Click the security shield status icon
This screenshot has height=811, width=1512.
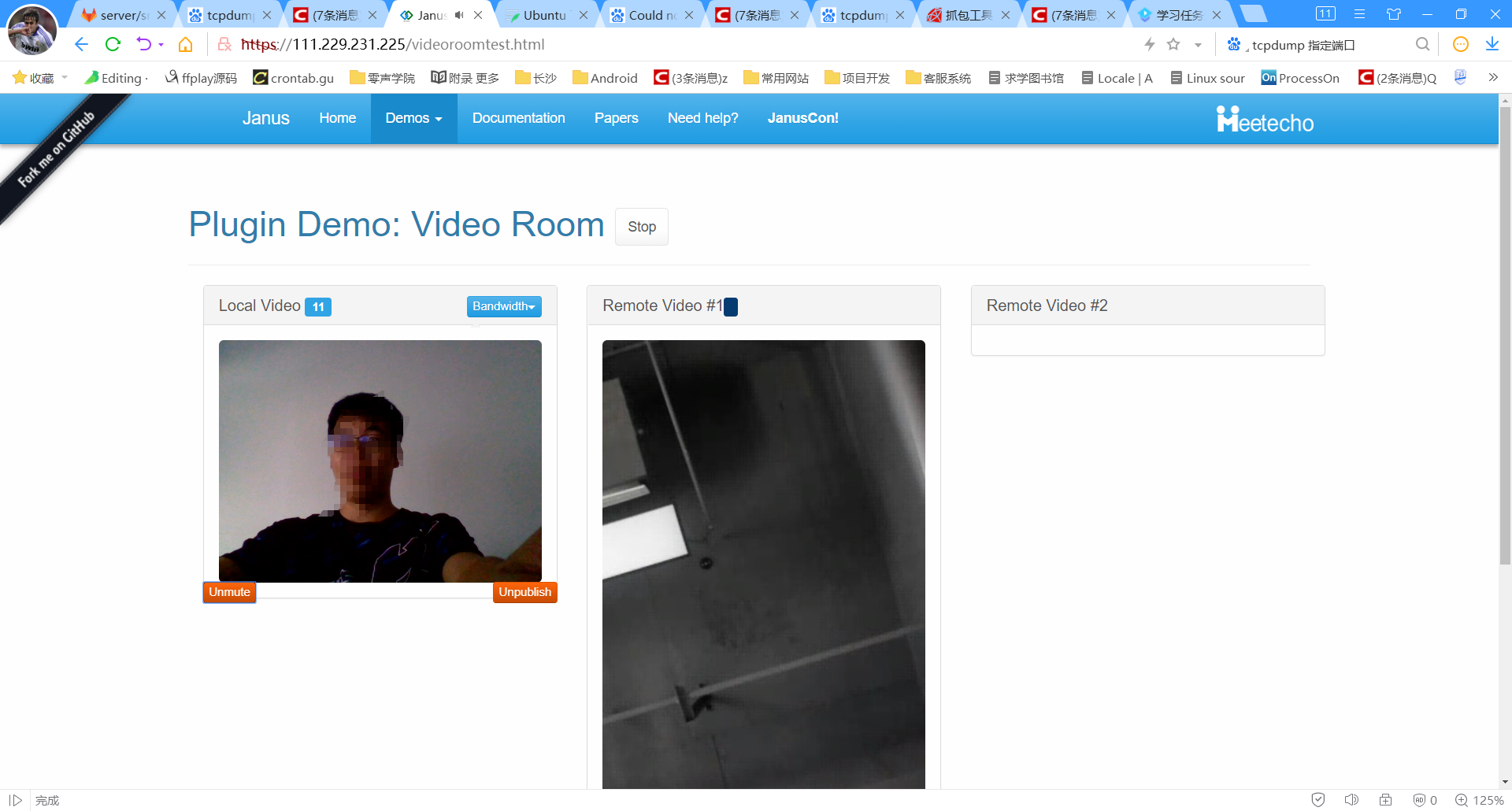(x=1318, y=800)
